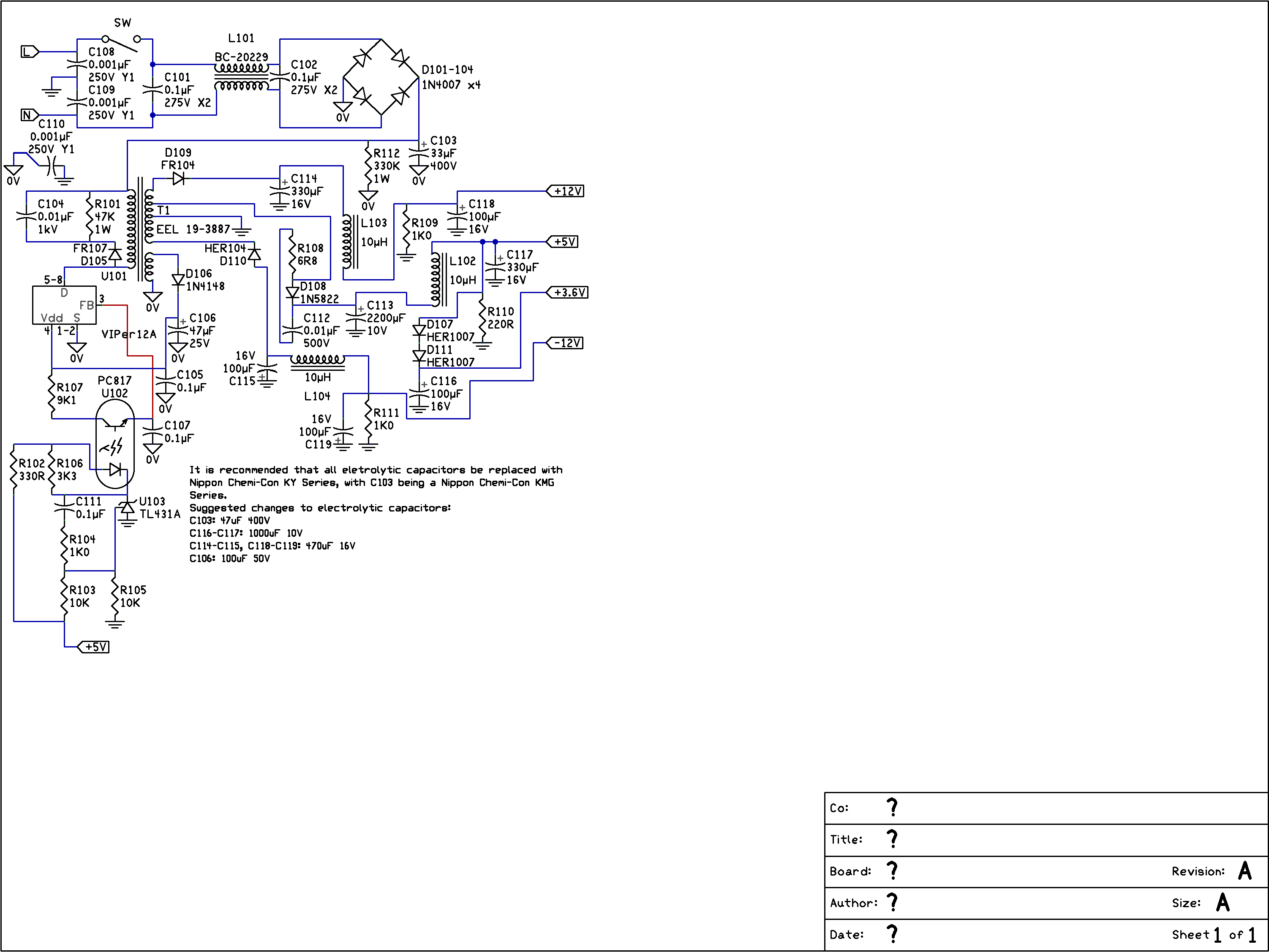
Task: Click the D101-104 bridge rectifier symbol
Action: pos(381,77)
